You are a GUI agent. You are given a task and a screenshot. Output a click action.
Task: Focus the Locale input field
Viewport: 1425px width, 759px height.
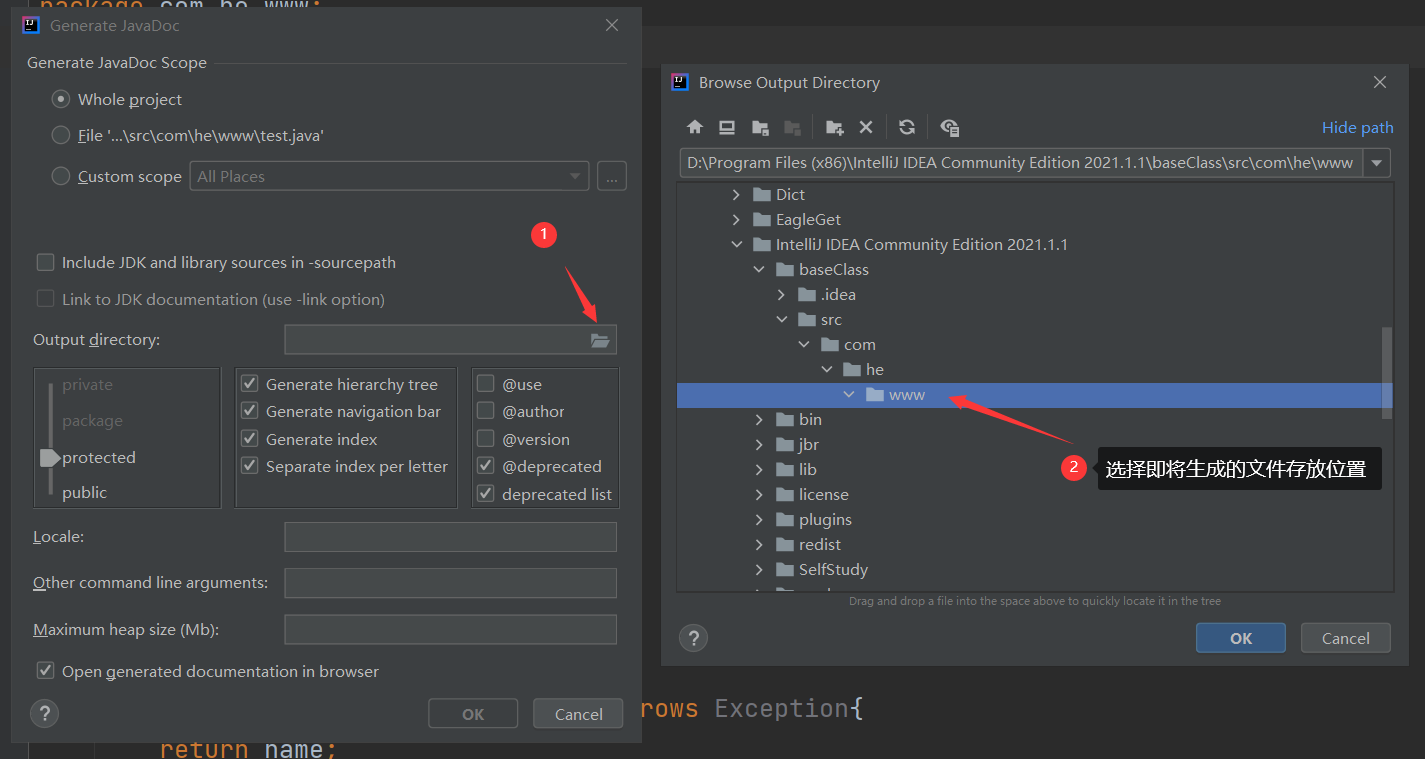click(x=450, y=537)
